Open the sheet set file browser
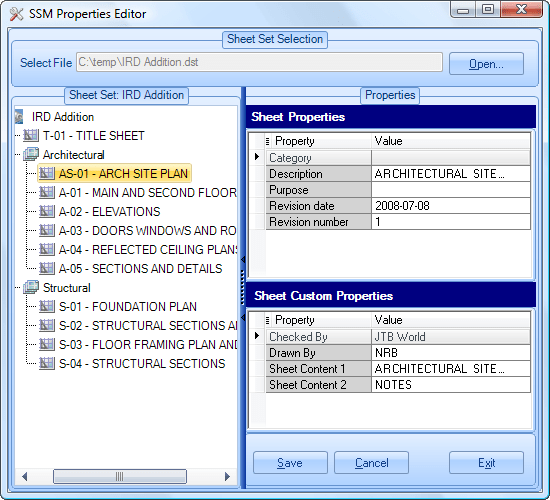Screen dimensions: 550x500 coord(486,64)
